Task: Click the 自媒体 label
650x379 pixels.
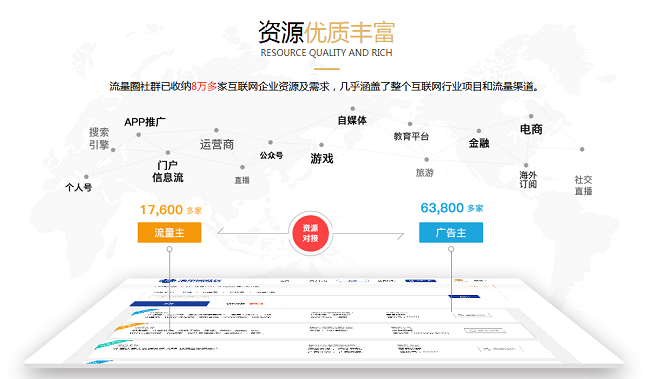Action: point(352,121)
